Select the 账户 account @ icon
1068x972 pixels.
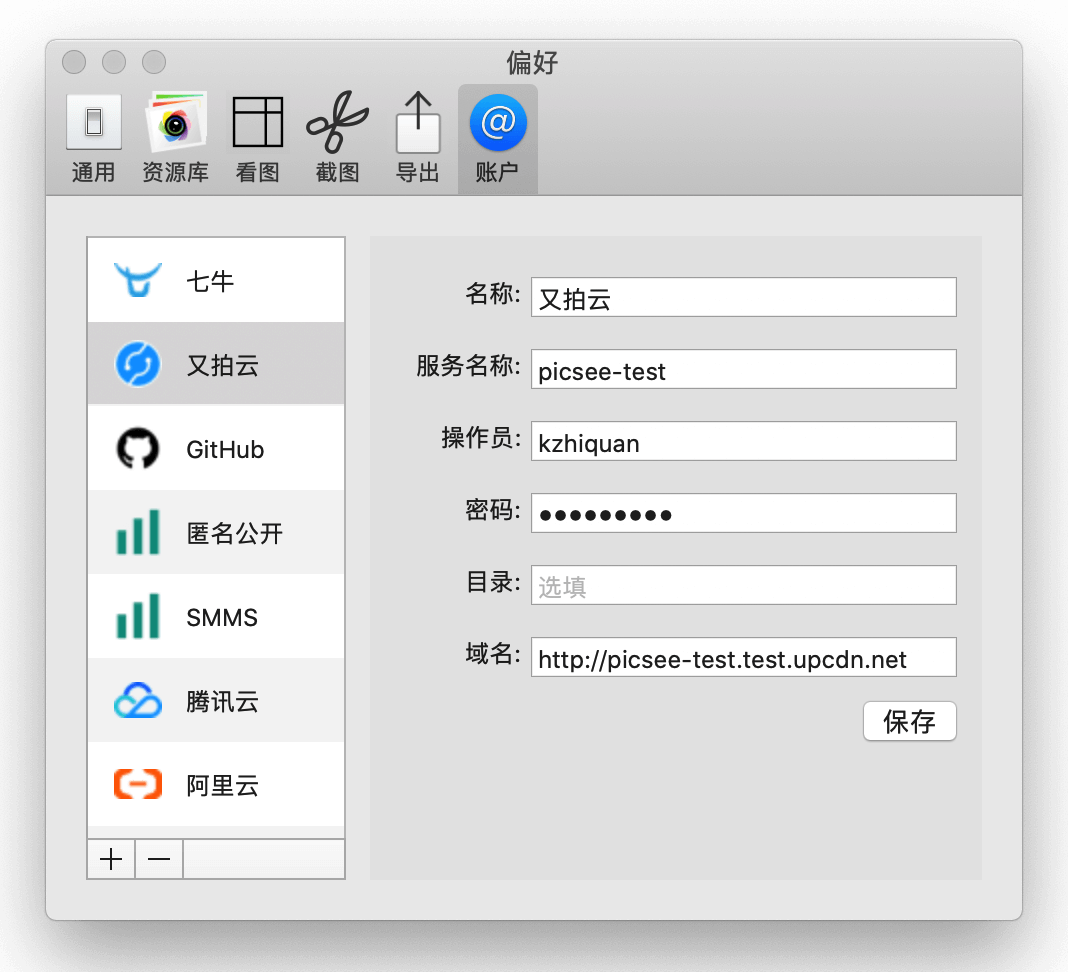pyautogui.click(x=498, y=123)
